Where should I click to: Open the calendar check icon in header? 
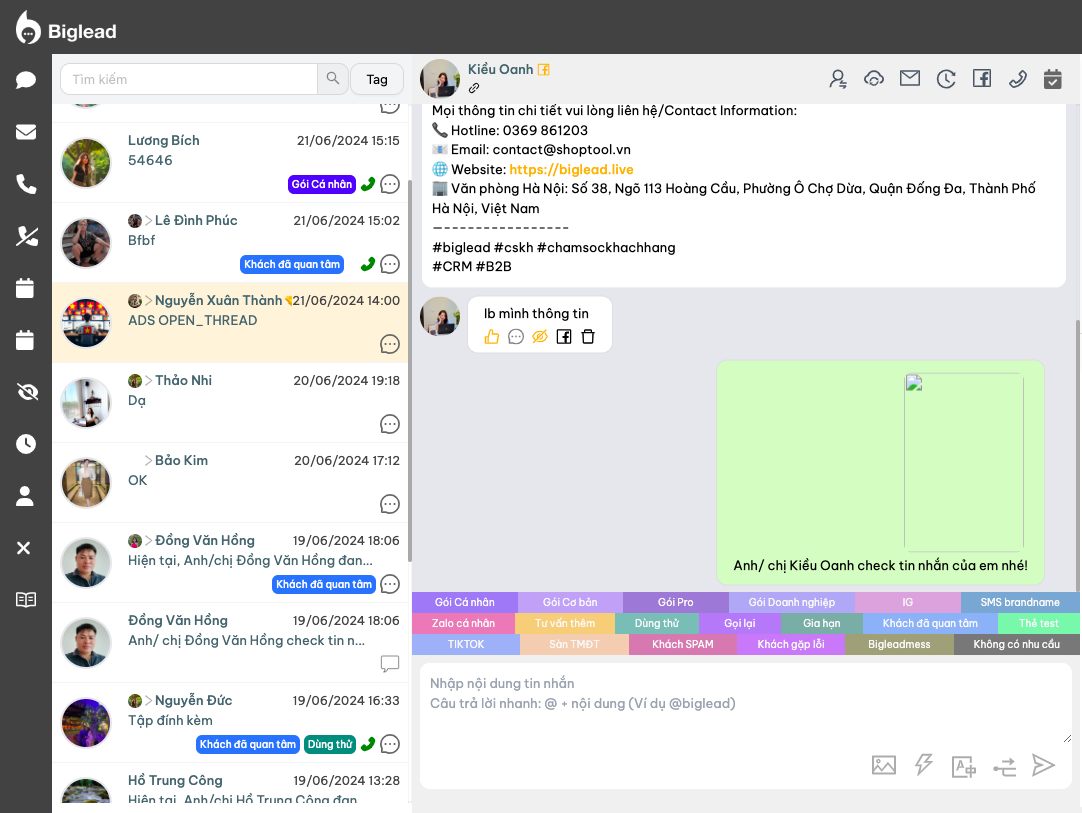tap(1052, 79)
